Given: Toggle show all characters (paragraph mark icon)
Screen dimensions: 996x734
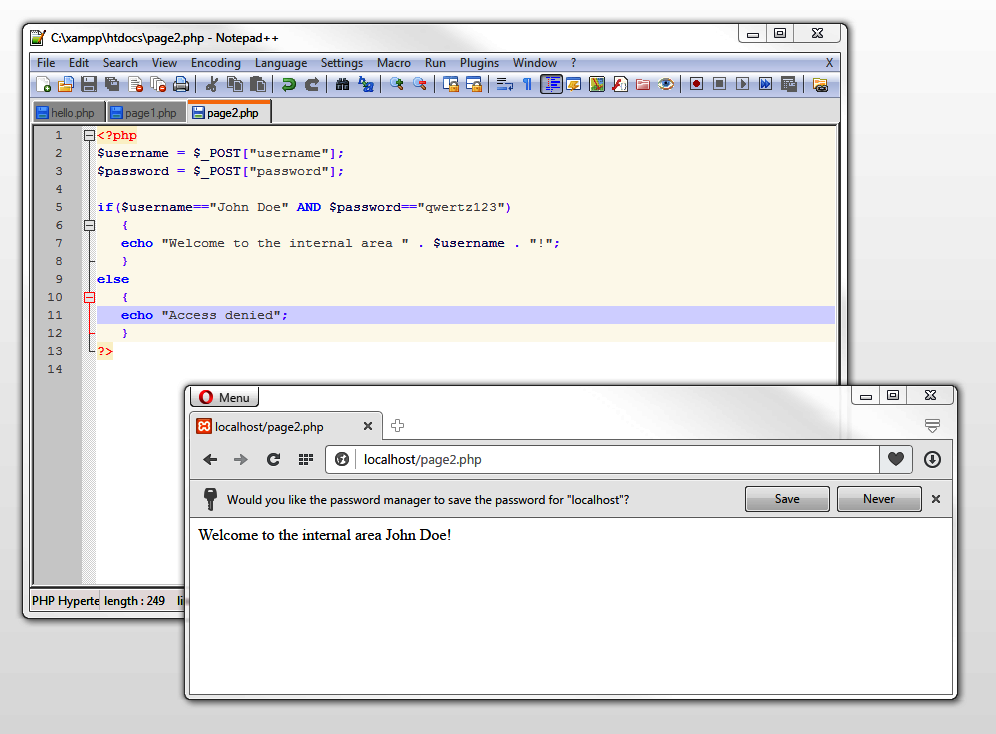Looking at the screenshot, I should pos(525,84).
